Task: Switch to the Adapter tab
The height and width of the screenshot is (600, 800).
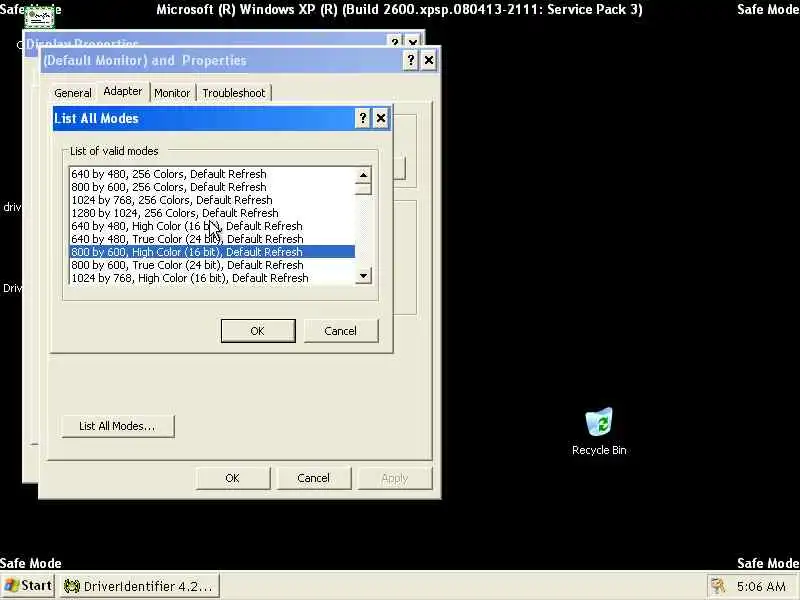Action: coord(122,91)
